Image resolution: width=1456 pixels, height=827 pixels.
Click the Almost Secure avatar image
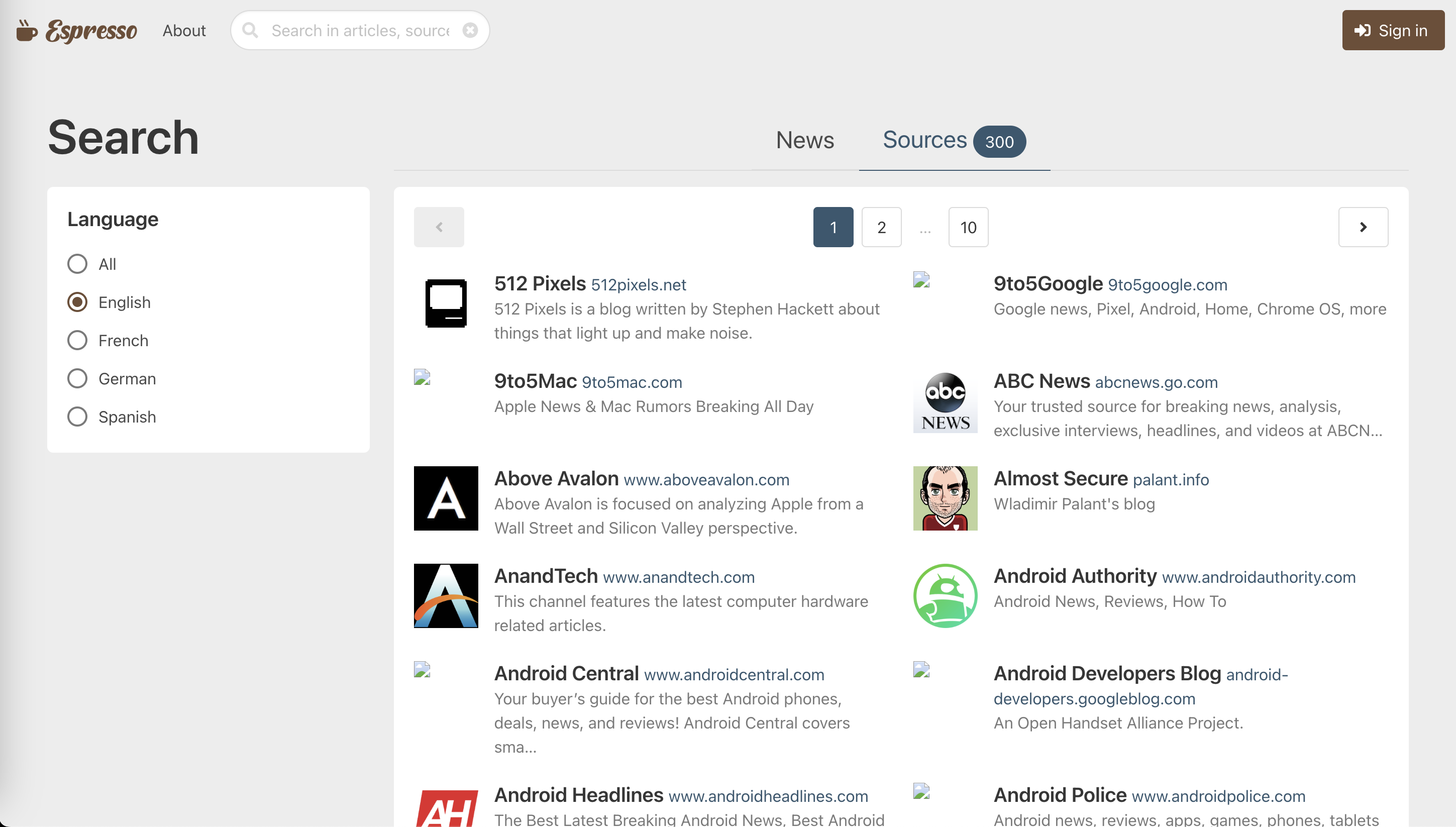click(x=945, y=498)
